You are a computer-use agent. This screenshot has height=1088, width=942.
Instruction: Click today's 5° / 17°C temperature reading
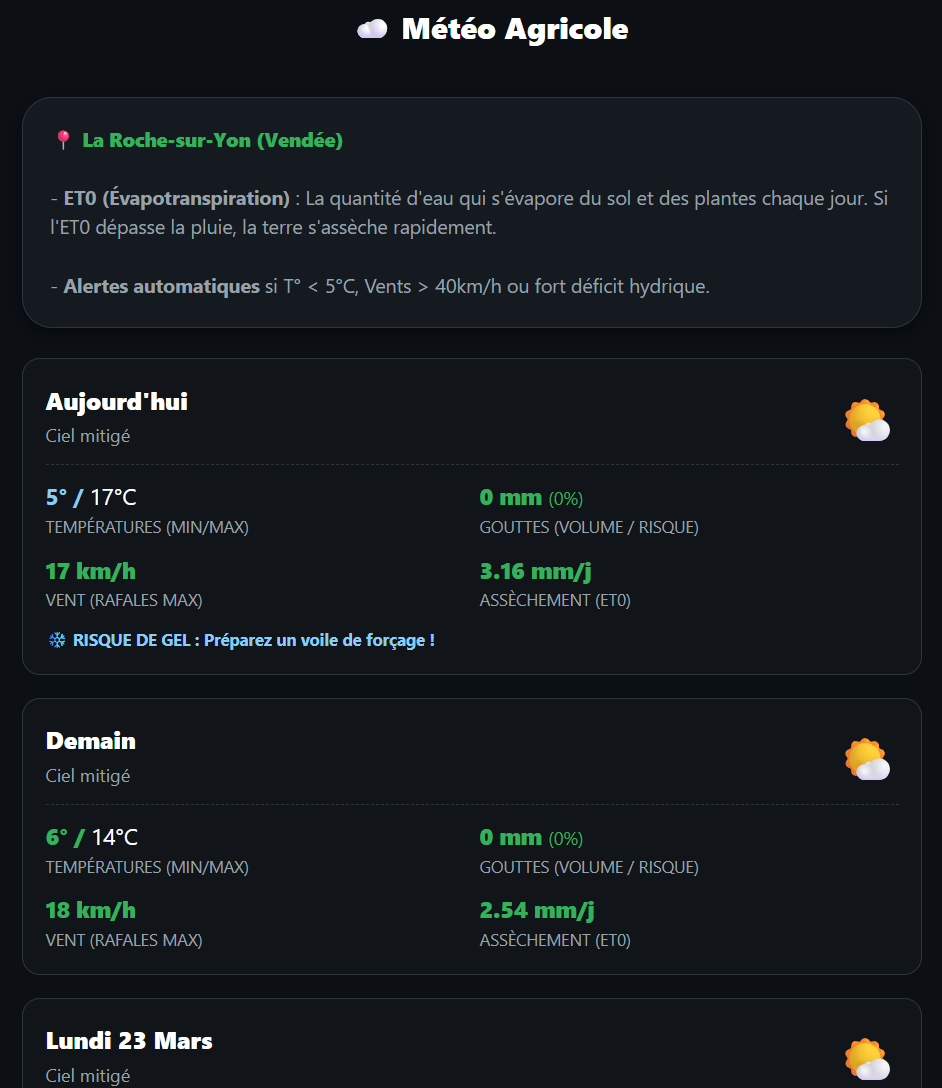[91, 498]
